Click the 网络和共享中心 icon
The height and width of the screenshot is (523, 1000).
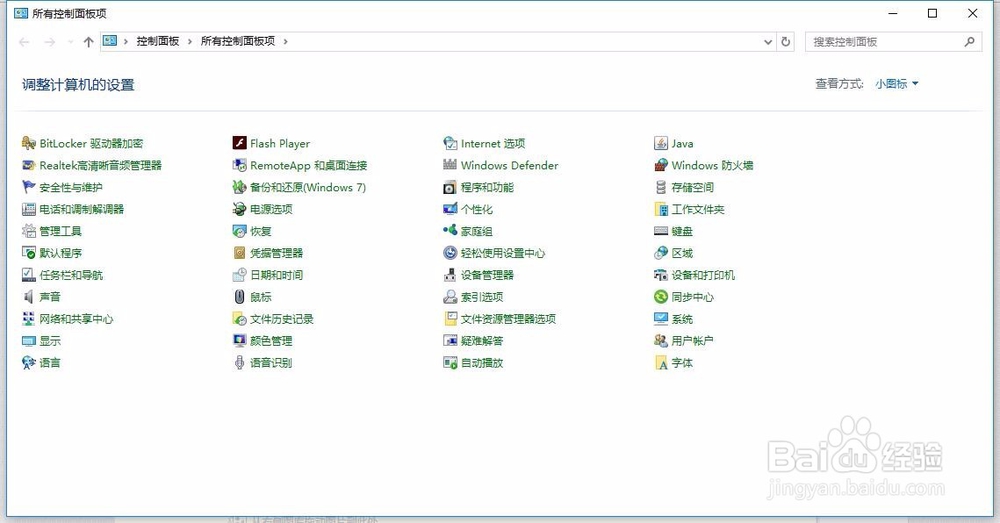[x=28, y=318]
